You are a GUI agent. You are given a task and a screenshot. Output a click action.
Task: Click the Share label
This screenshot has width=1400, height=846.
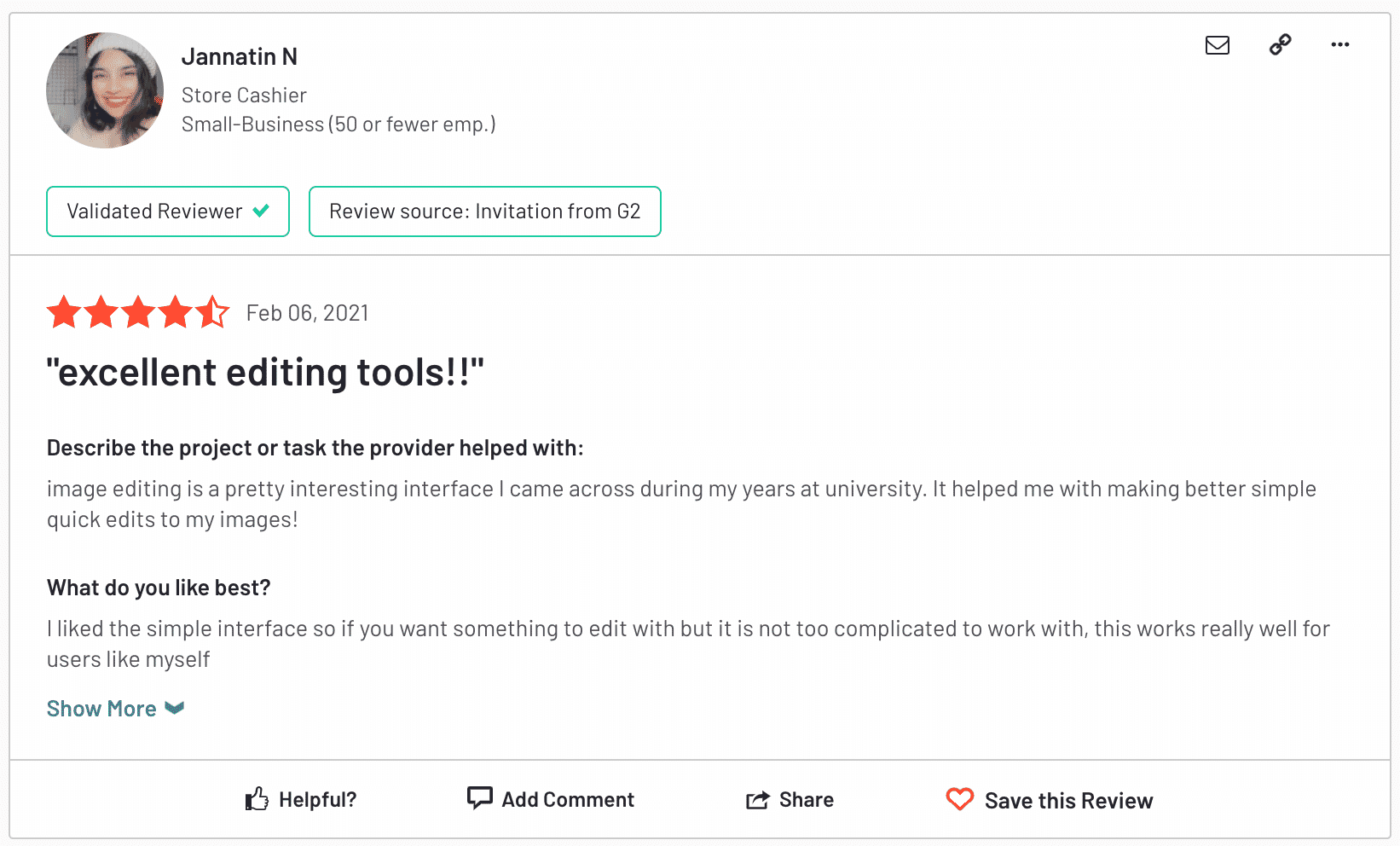[806, 800]
